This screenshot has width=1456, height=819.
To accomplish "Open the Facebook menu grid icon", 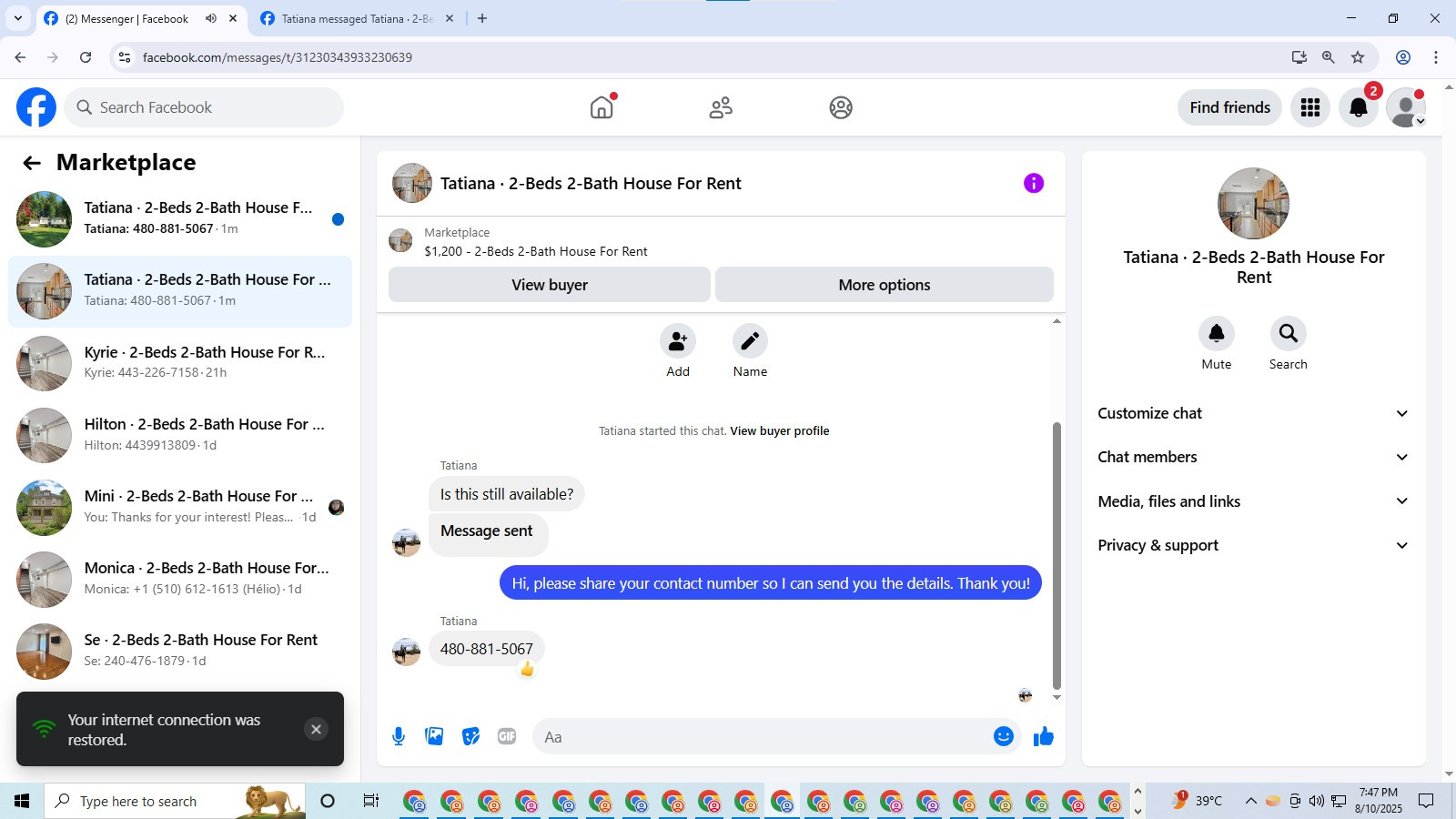I will (1310, 107).
